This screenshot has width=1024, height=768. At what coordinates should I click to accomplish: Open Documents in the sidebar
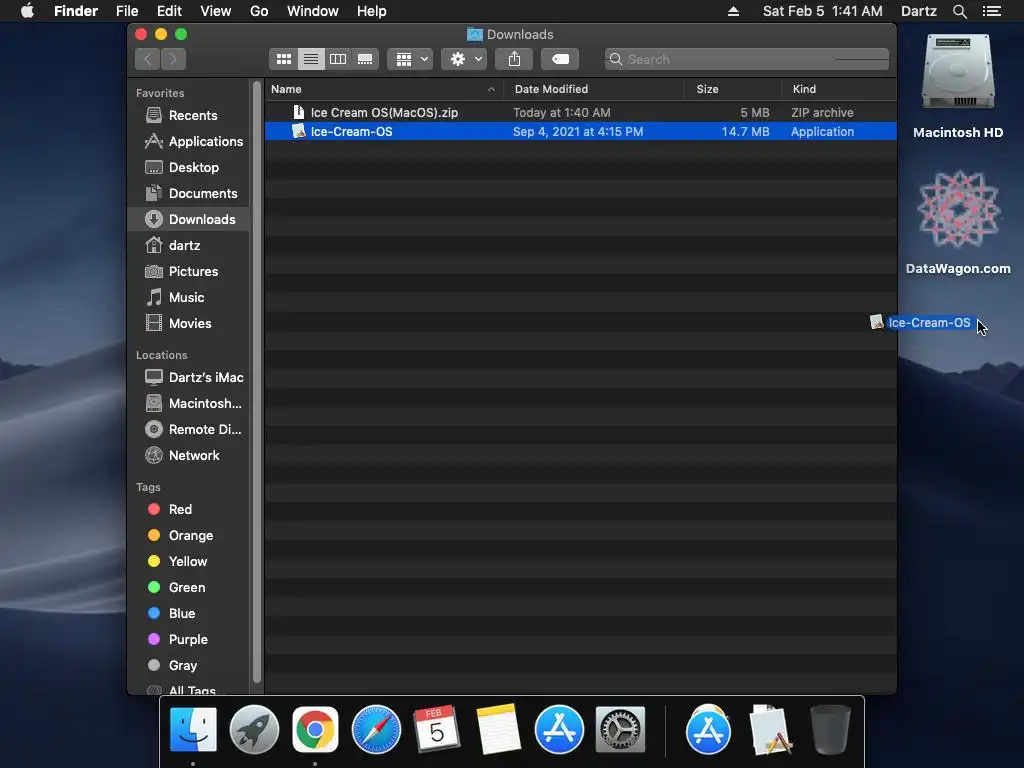click(x=189, y=194)
